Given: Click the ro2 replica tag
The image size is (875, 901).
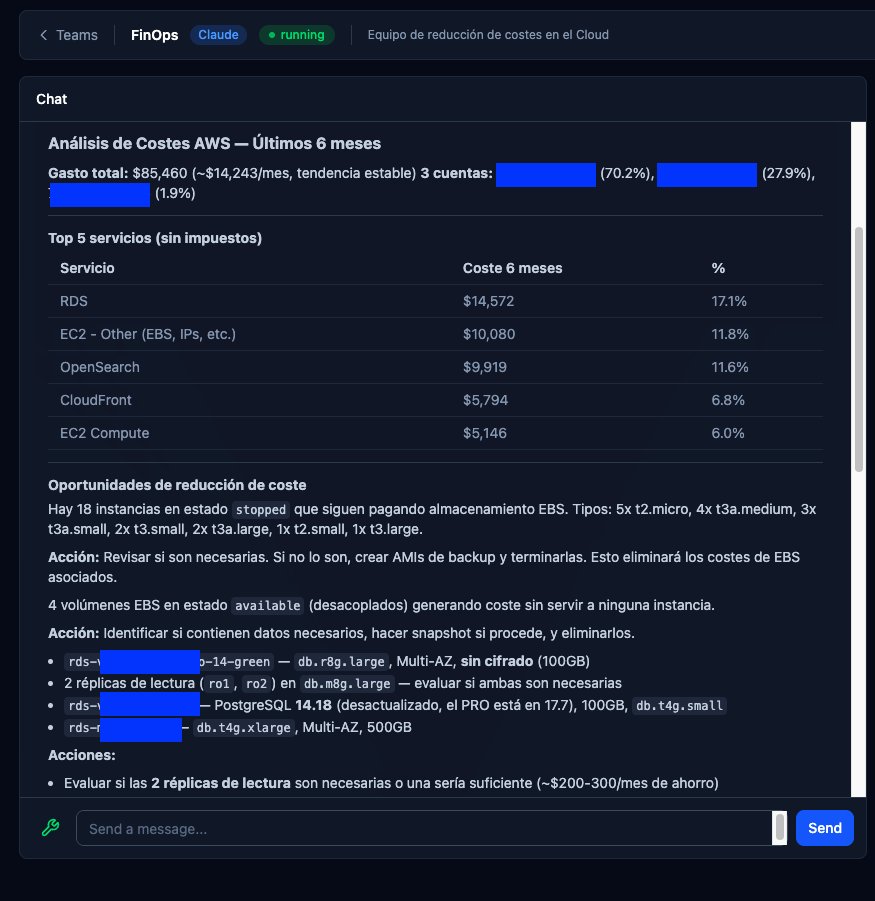Looking at the screenshot, I should coord(257,684).
